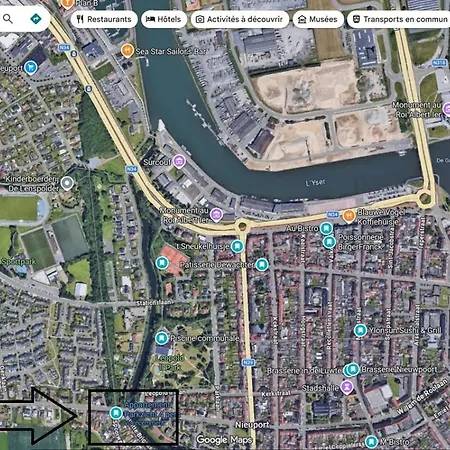Viewport: 450px width, 450px height.
Task: Filter map by Musées
Action: pyautogui.click(x=318, y=19)
